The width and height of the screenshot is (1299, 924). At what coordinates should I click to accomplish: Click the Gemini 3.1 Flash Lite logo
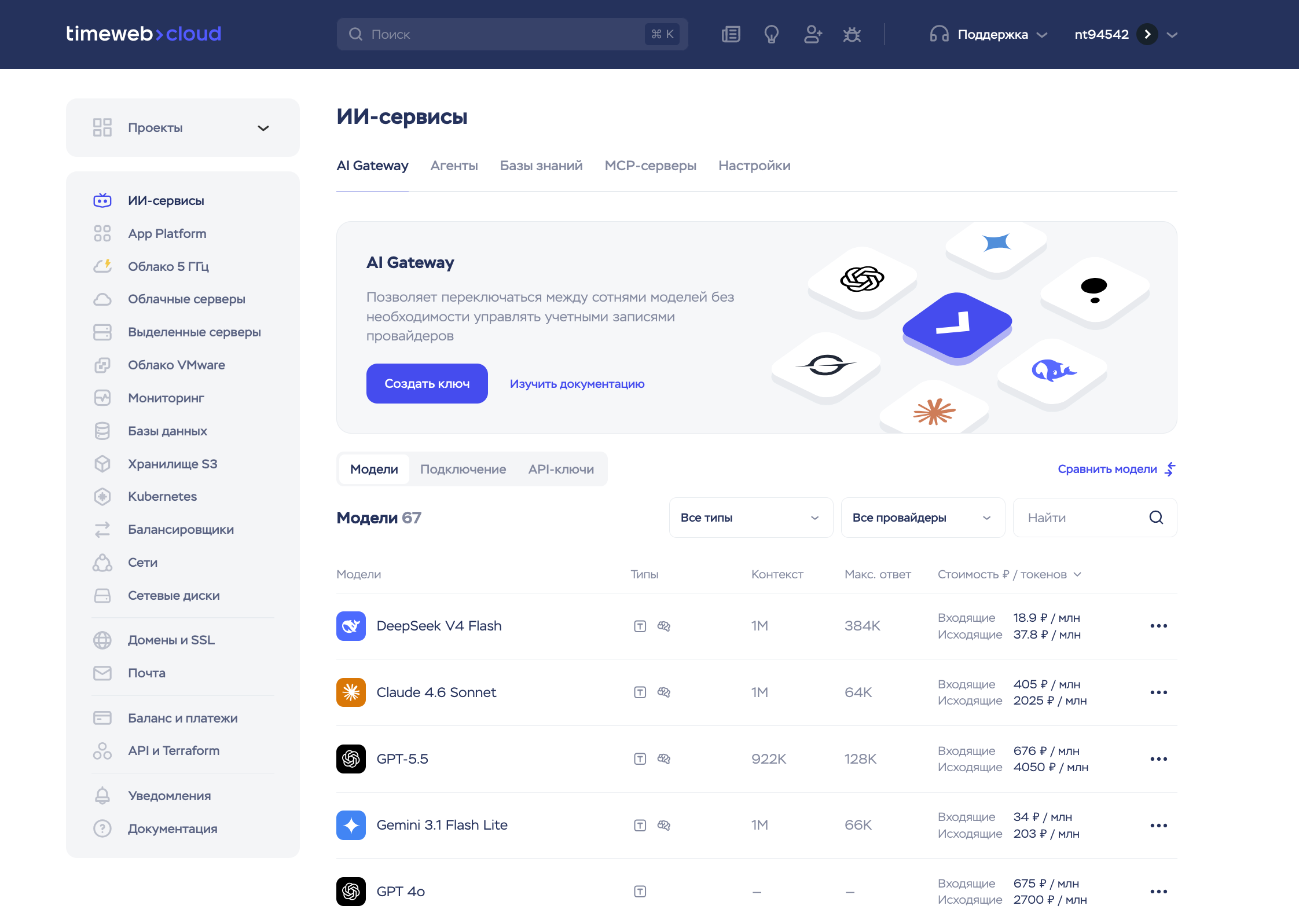coord(351,825)
